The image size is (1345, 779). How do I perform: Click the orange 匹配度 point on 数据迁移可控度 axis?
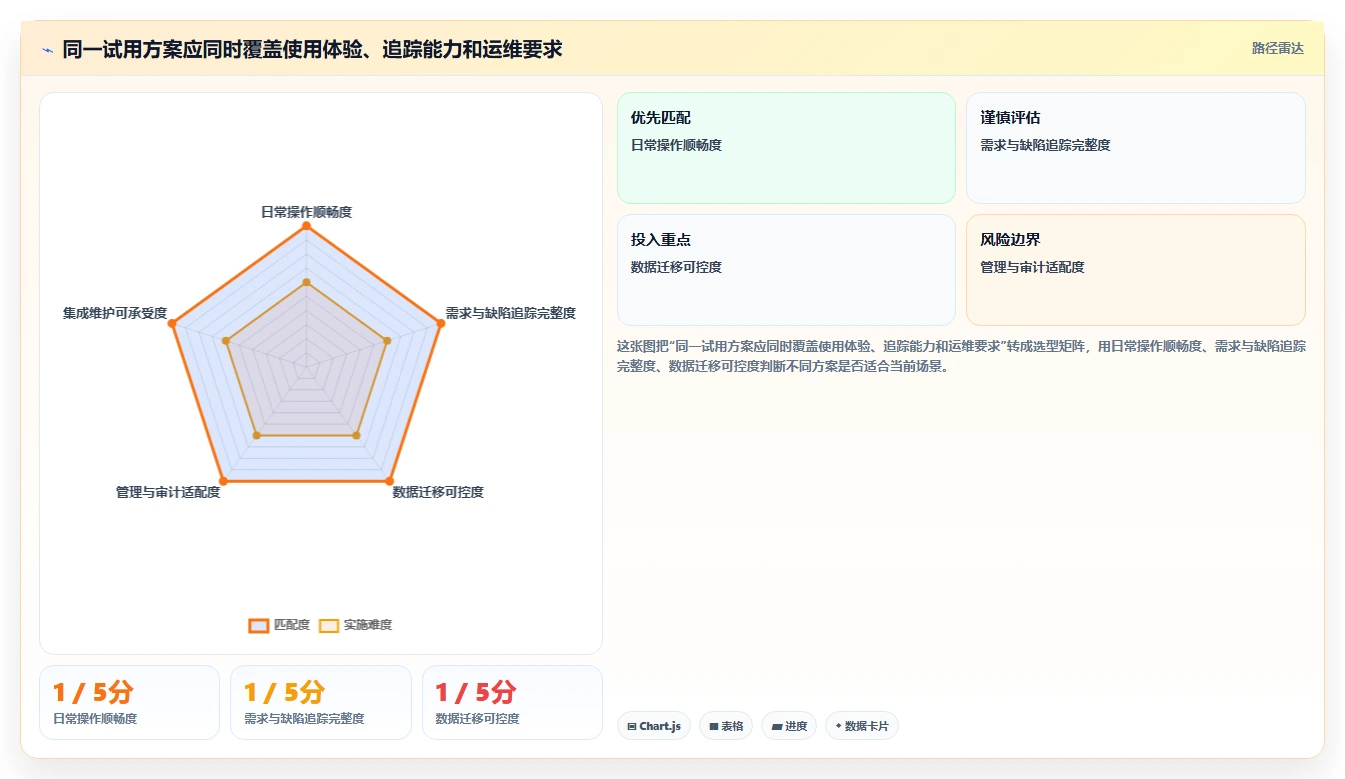(x=389, y=481)
